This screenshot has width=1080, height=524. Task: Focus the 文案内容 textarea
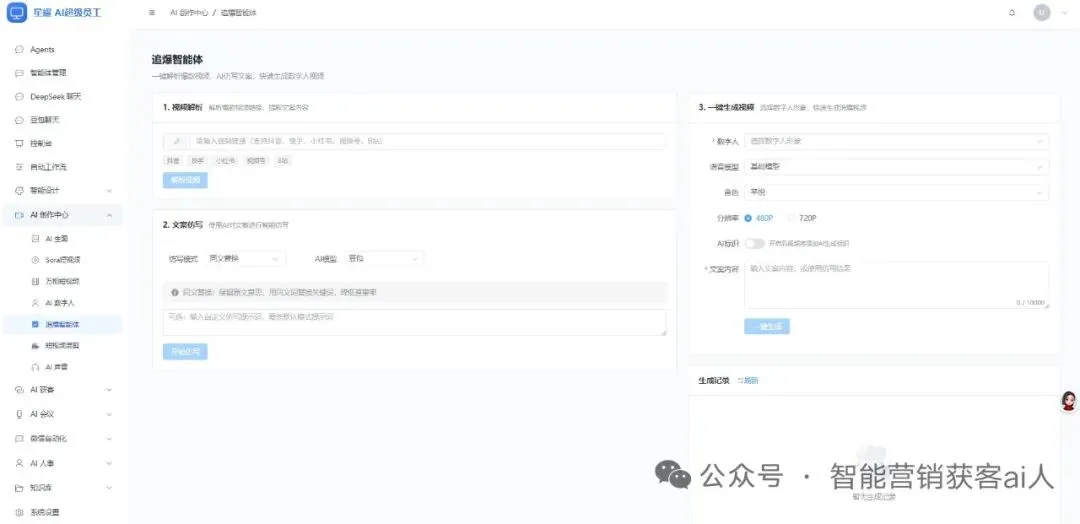[896, 284]
